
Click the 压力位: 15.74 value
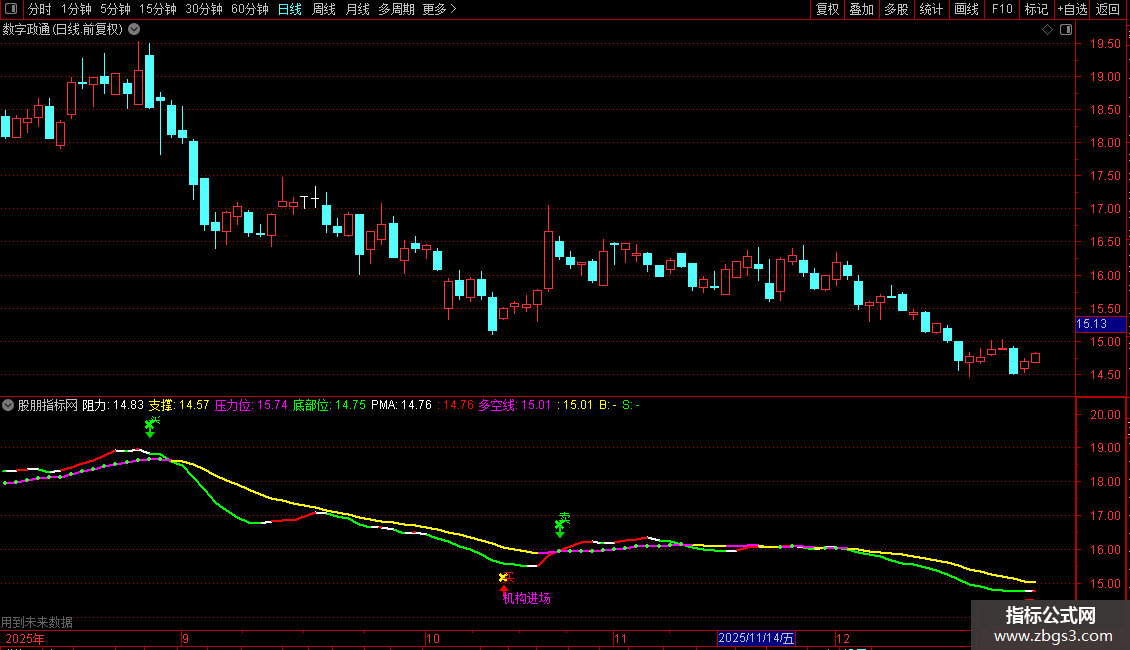tap(251, 405)
